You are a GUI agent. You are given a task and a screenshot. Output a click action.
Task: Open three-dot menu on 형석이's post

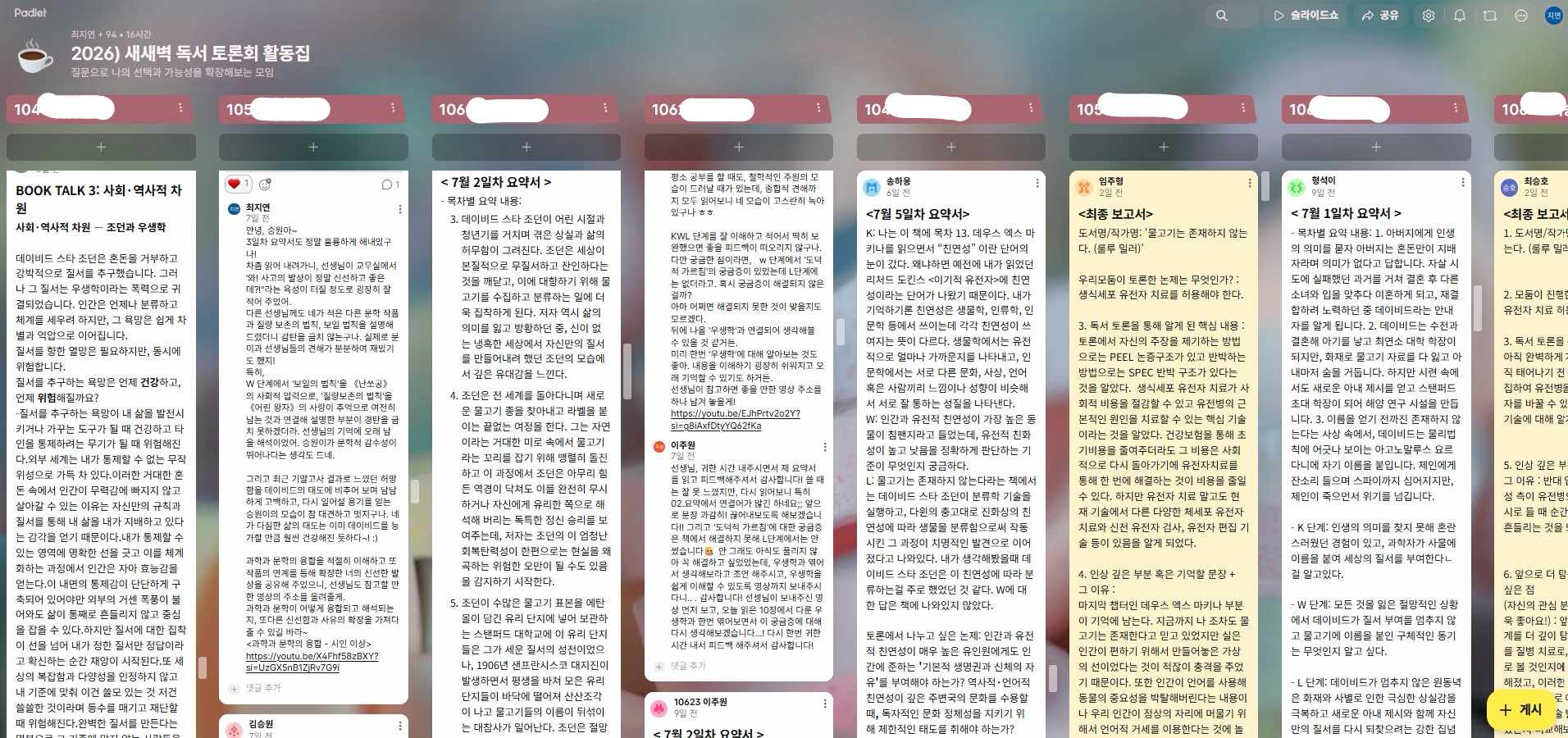click(x=1462, y=182)
